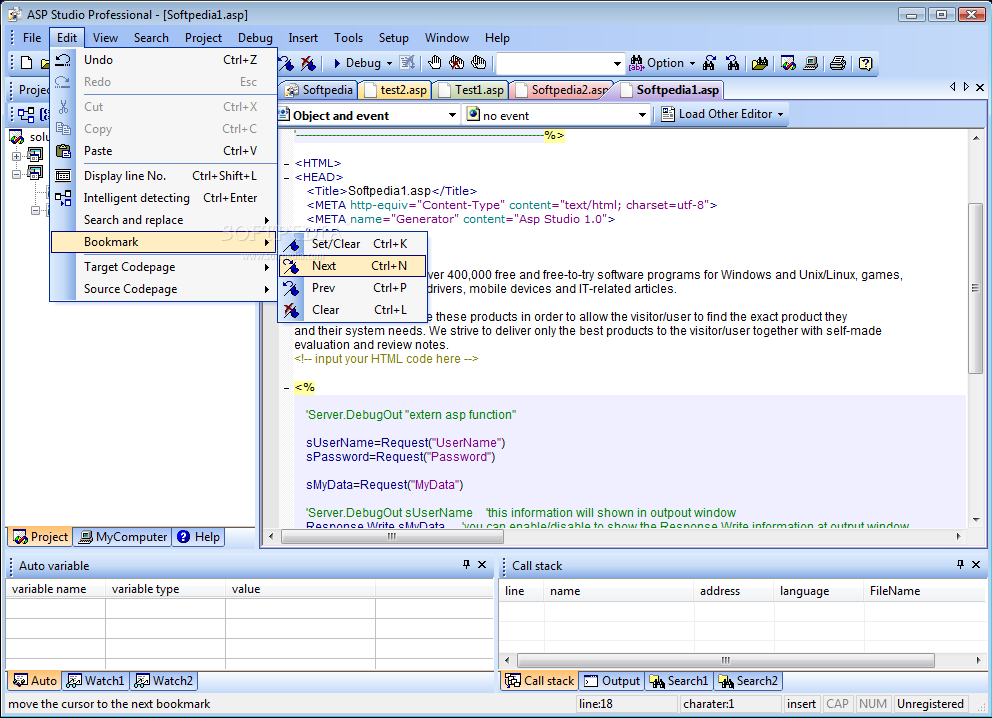Collapse the <% script block fold marker
Viewport: 992px width, 718px height.
coord(287,388)
